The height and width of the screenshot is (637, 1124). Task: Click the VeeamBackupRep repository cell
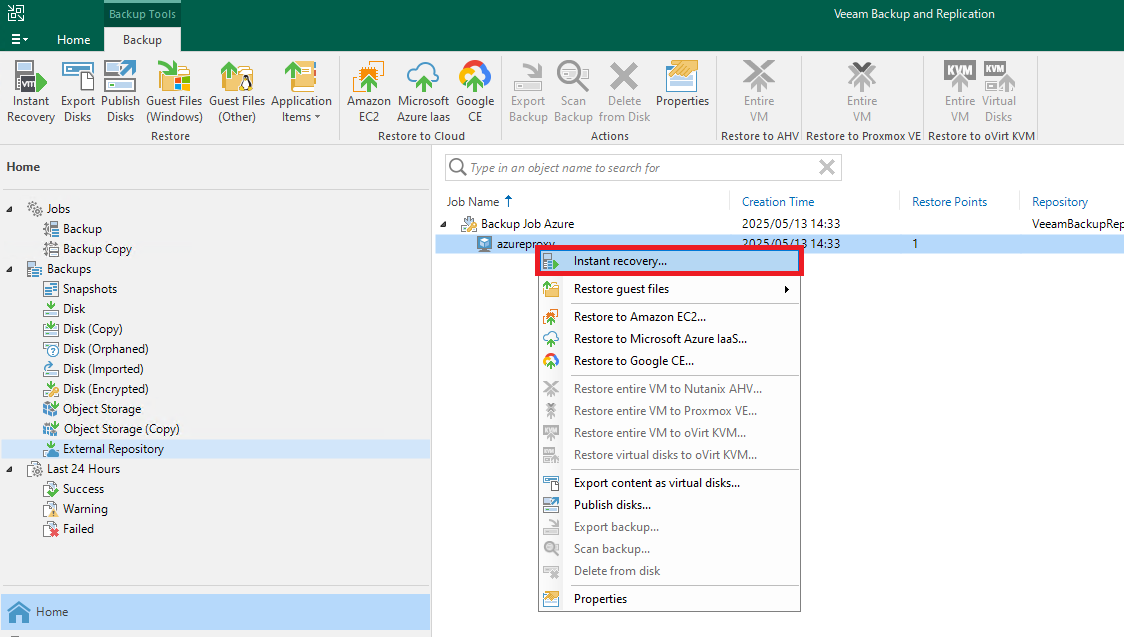click(1077, 224)
